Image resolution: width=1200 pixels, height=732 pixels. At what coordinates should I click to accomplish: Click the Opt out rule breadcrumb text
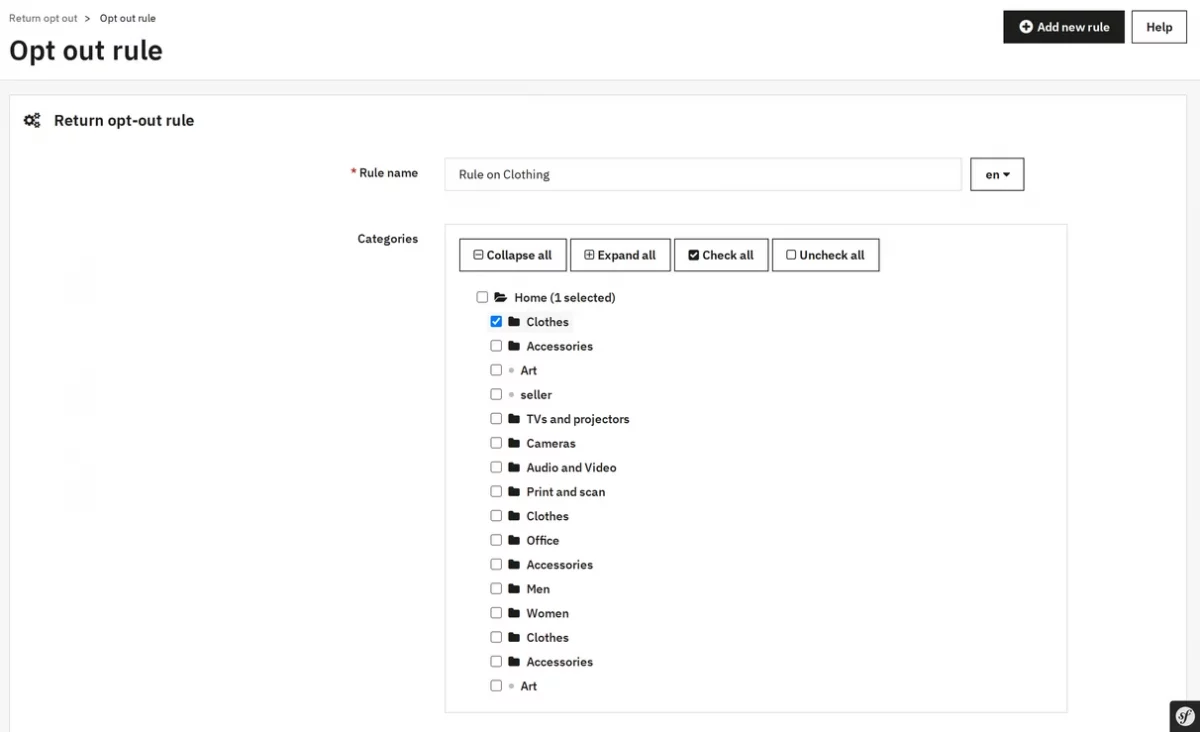(128, 18)
